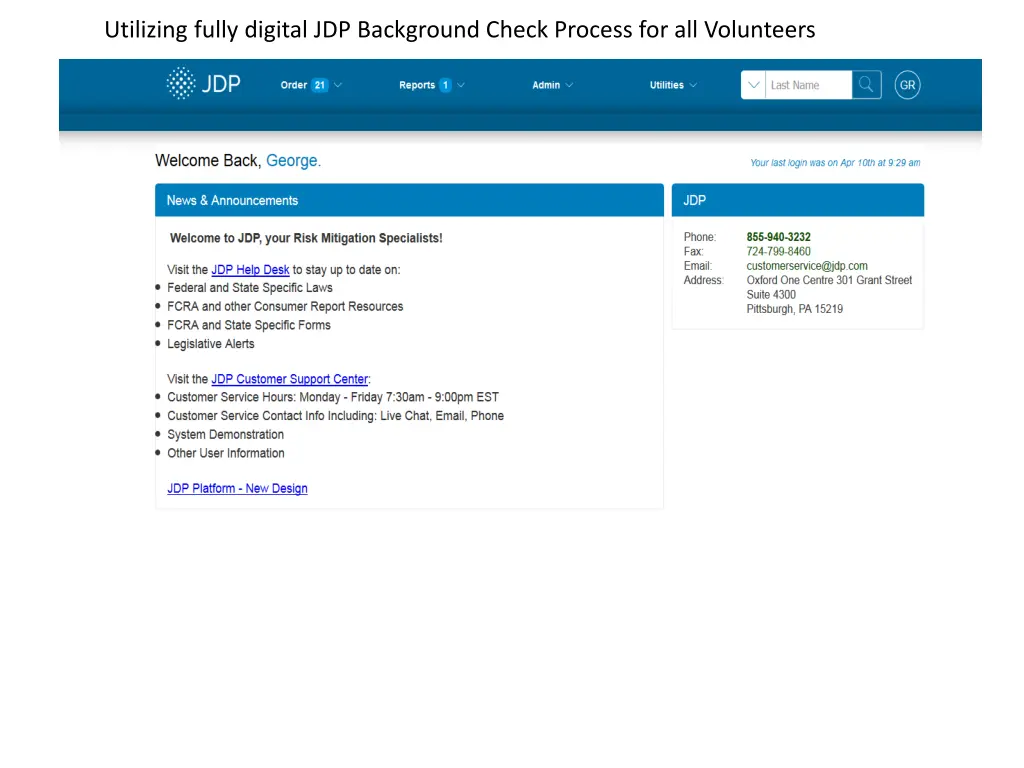Image resolution: width=1024 pixels, height=768 pixels.
Task: Click the 'Pittsburgh, PA 15219' address line
Action: tap(795, 309)
